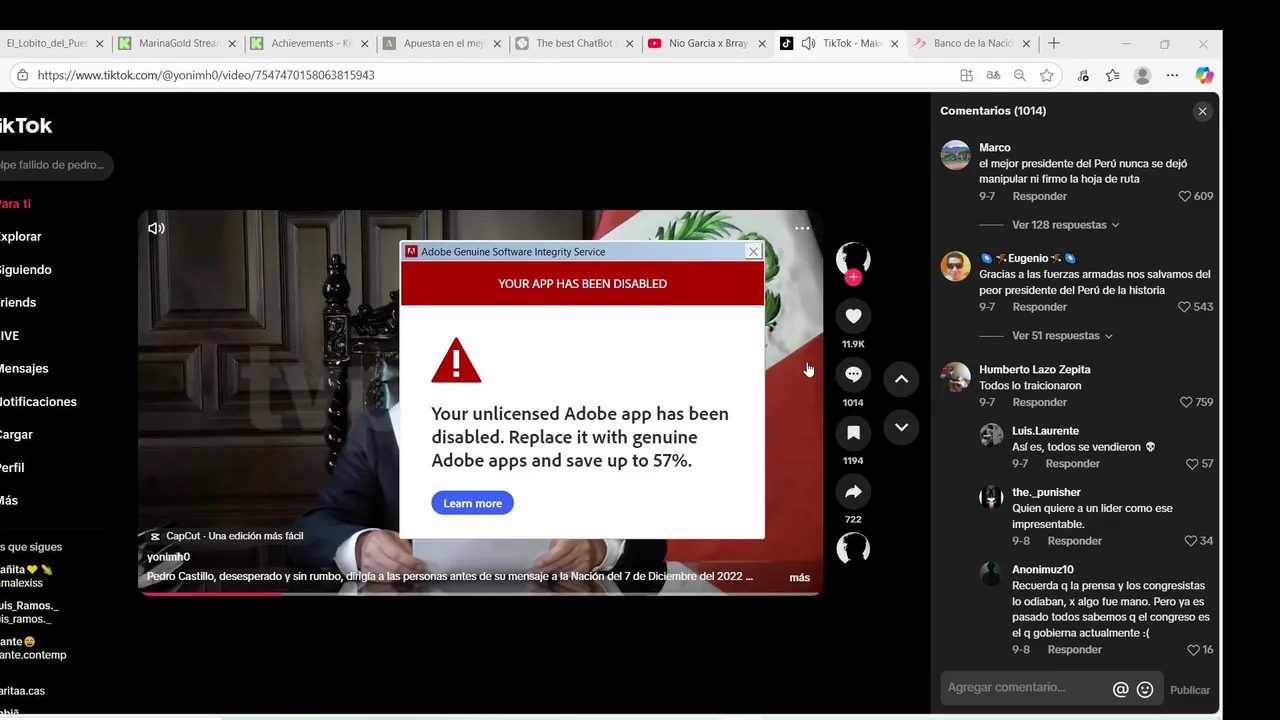Open Perfil in TikTok sidebar
The width and height of the screenshot is (1280, 720).
coord(12,468)
